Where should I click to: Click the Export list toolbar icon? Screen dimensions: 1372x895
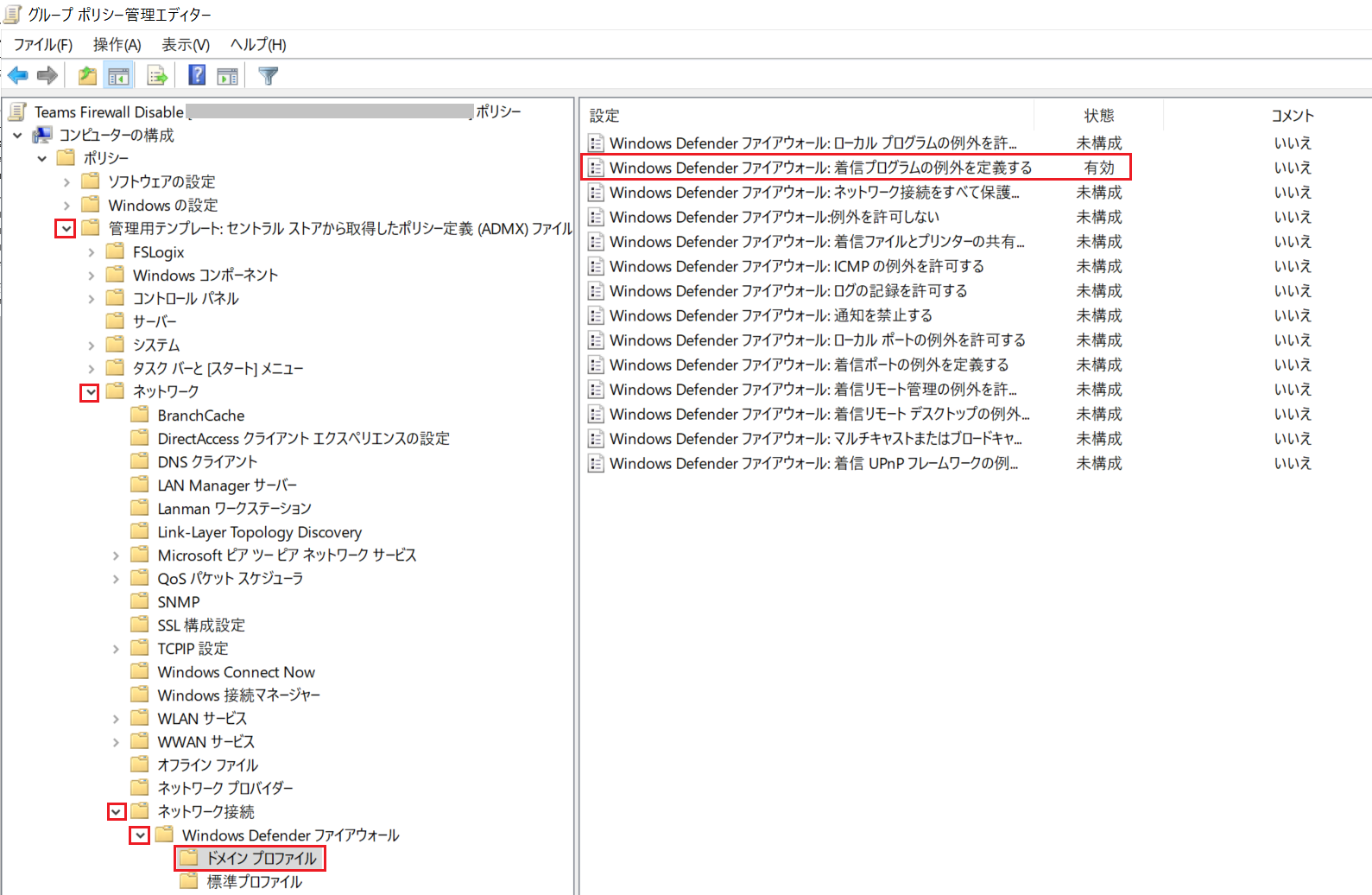tap(157, 76)
